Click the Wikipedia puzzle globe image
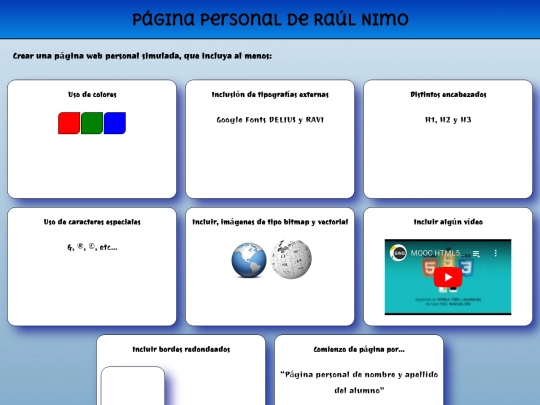This screenshot has width=540, height=405. (x=291, y=259)
